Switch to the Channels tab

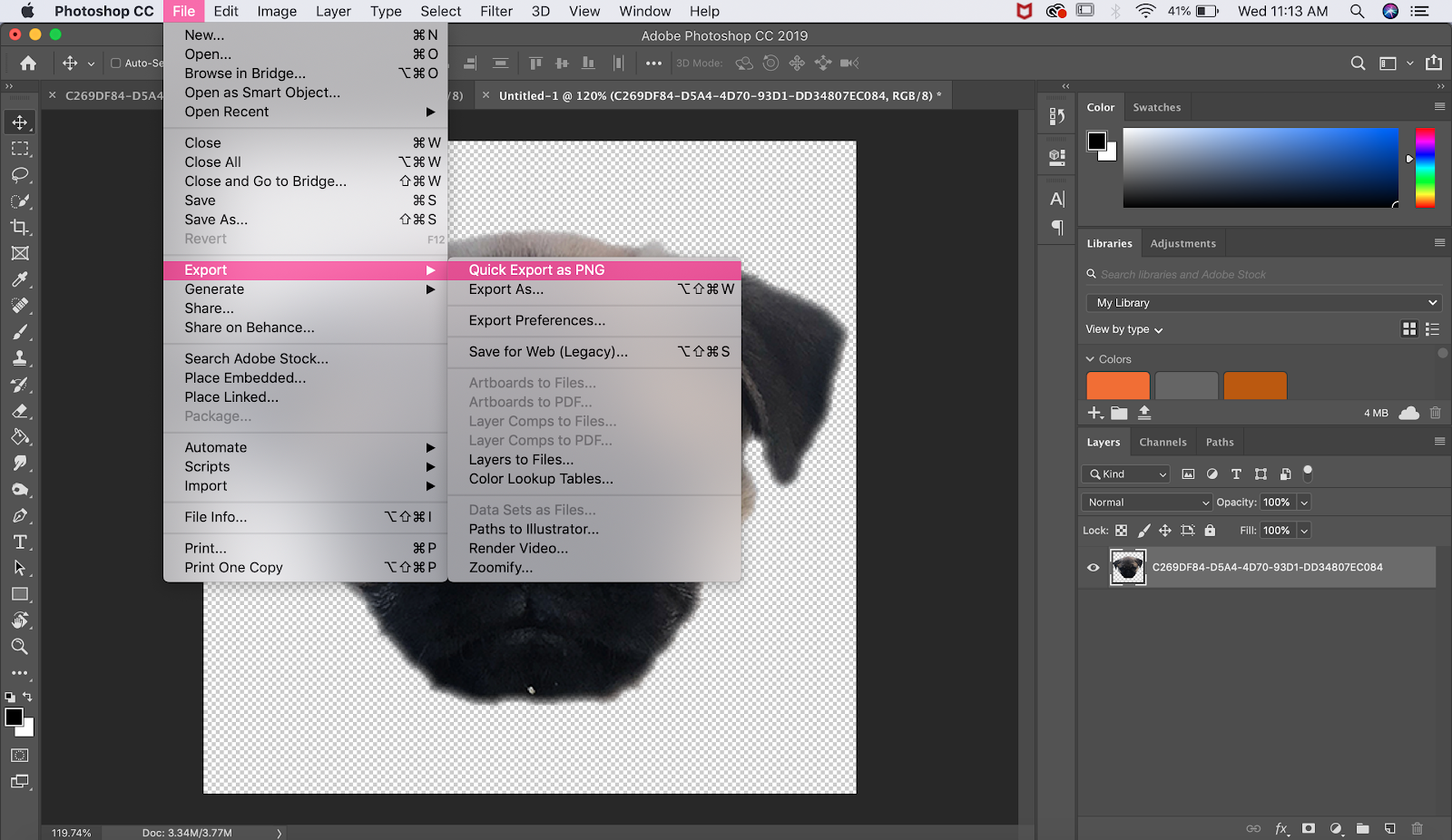[1163, 442]
